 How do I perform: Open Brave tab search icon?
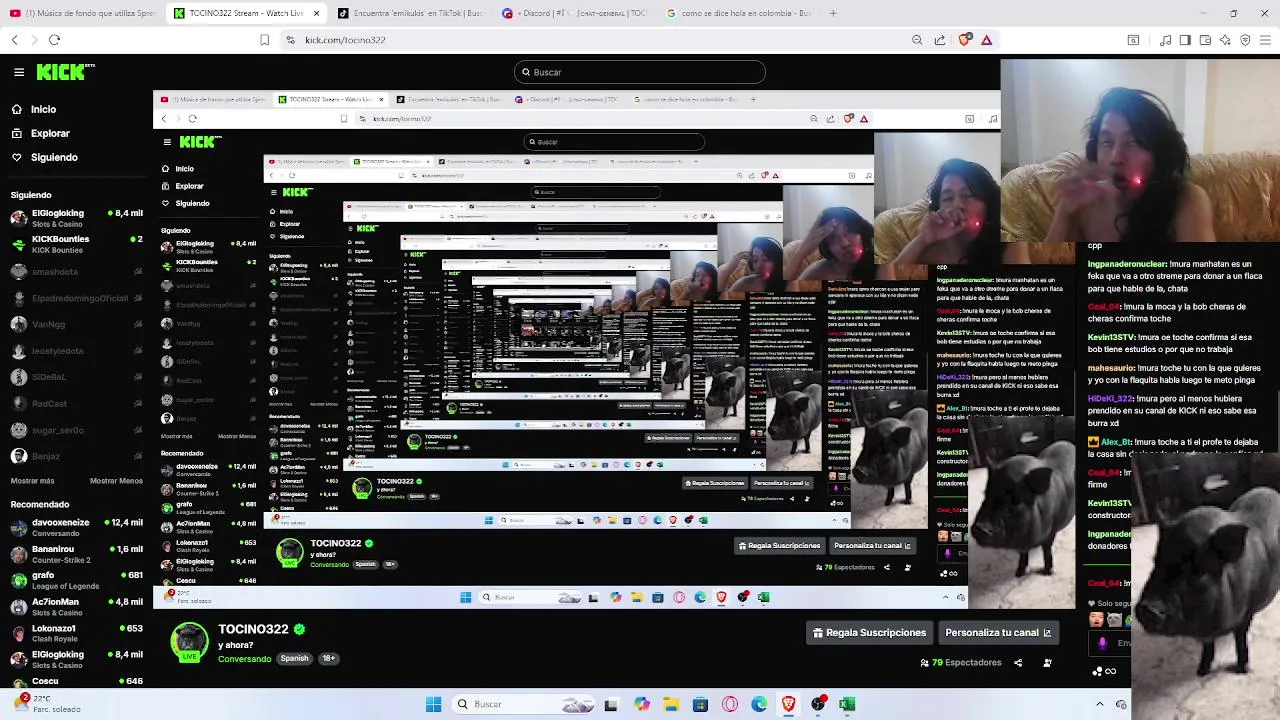pos(1133,40)
